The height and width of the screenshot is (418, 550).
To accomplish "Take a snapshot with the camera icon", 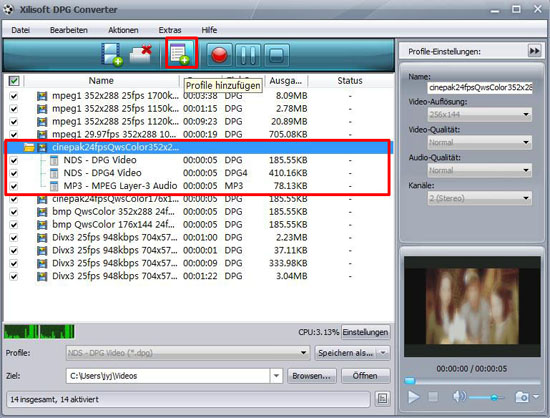I will pos(522,397).
